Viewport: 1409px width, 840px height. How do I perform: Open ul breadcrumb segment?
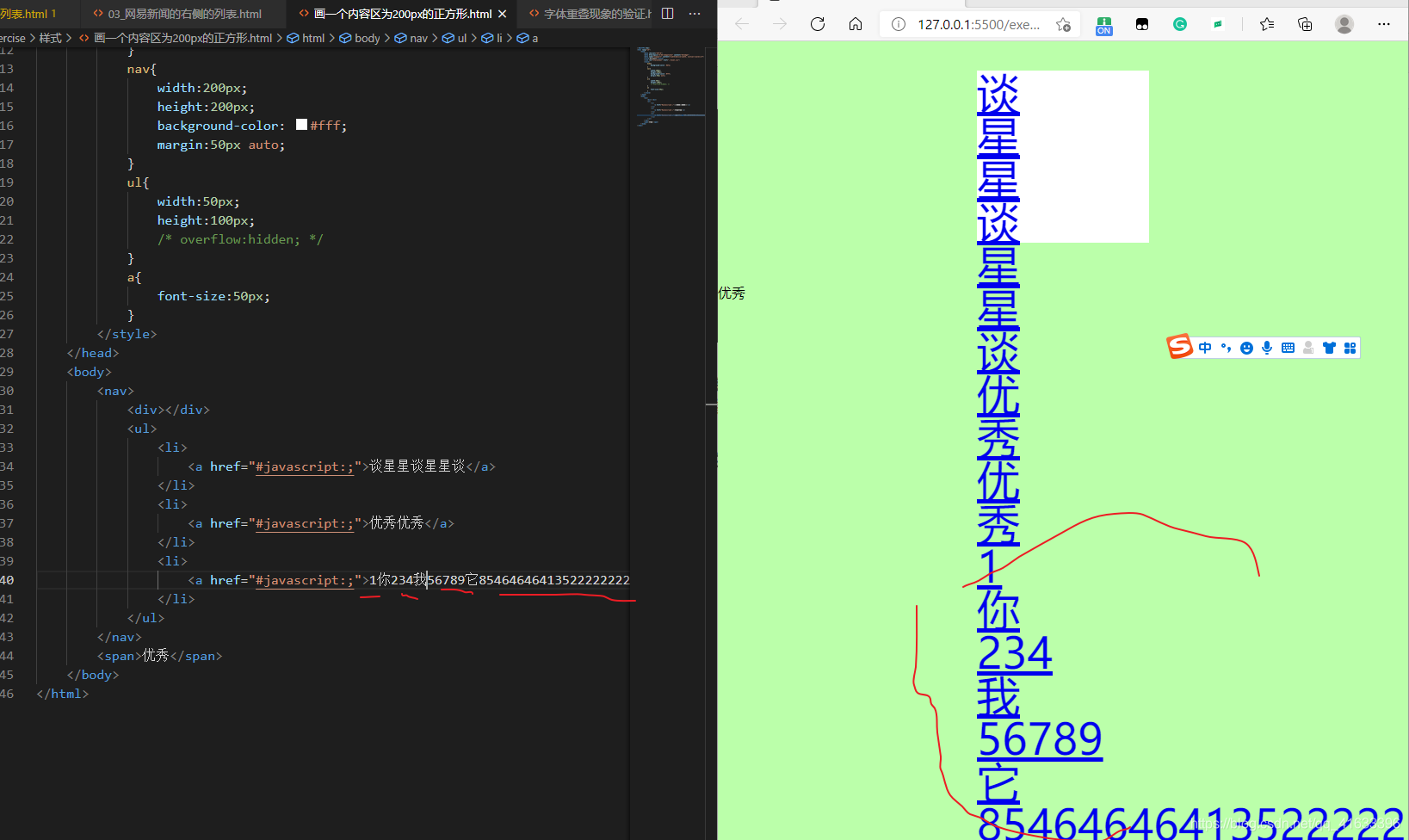click(x=455, y=38)
